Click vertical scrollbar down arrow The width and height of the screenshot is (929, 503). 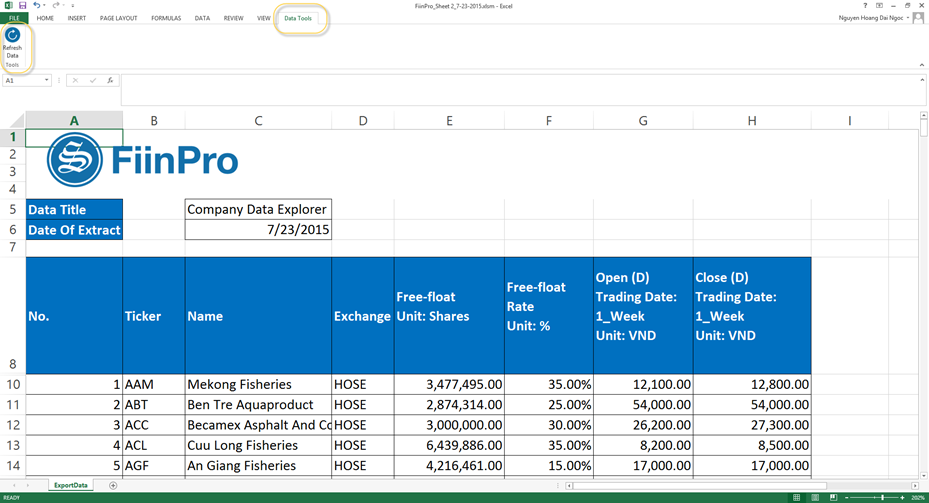(924, 475)
